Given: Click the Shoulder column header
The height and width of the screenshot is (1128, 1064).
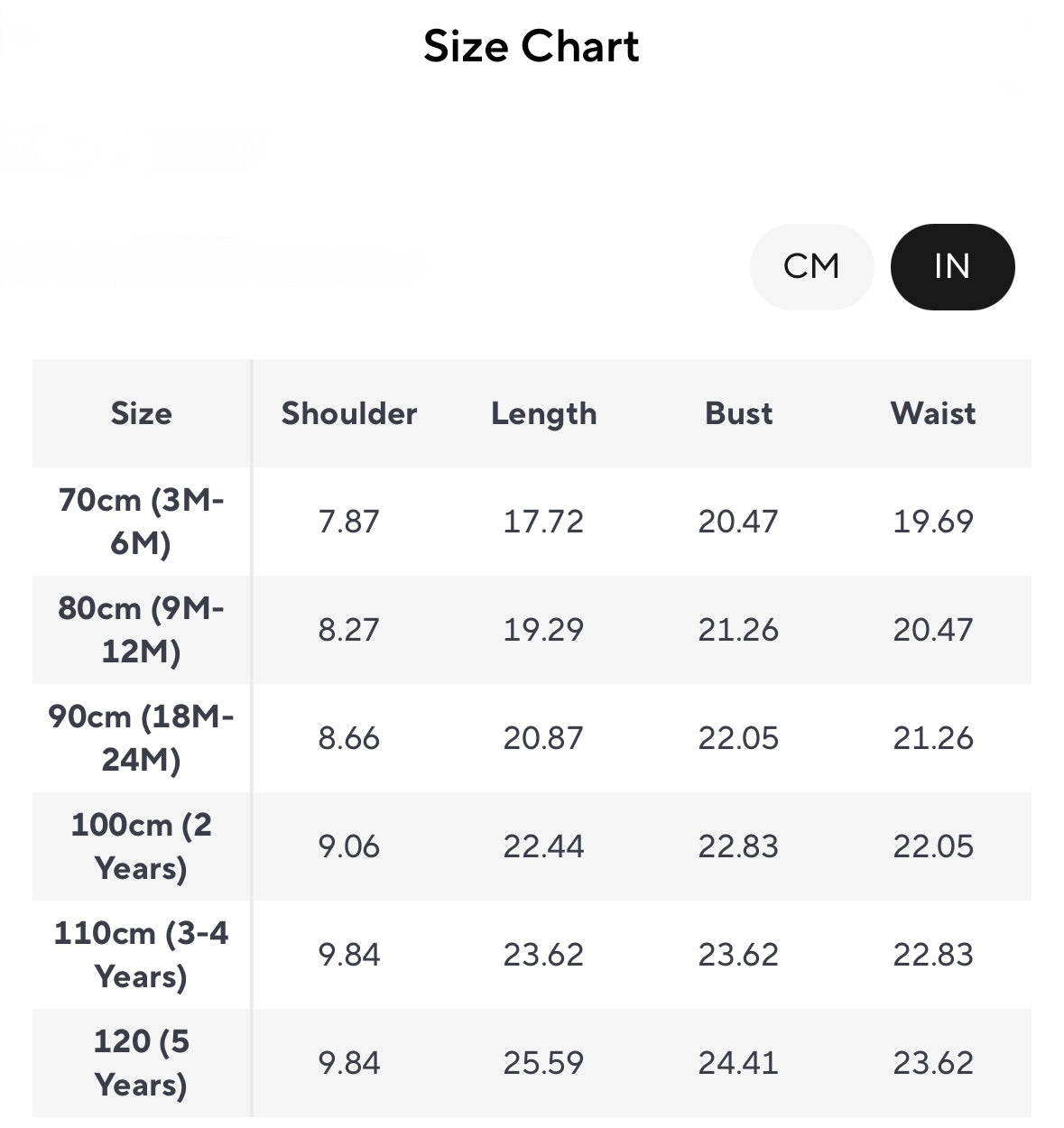Looking at the screenshot, I should (x=349, y=413).
